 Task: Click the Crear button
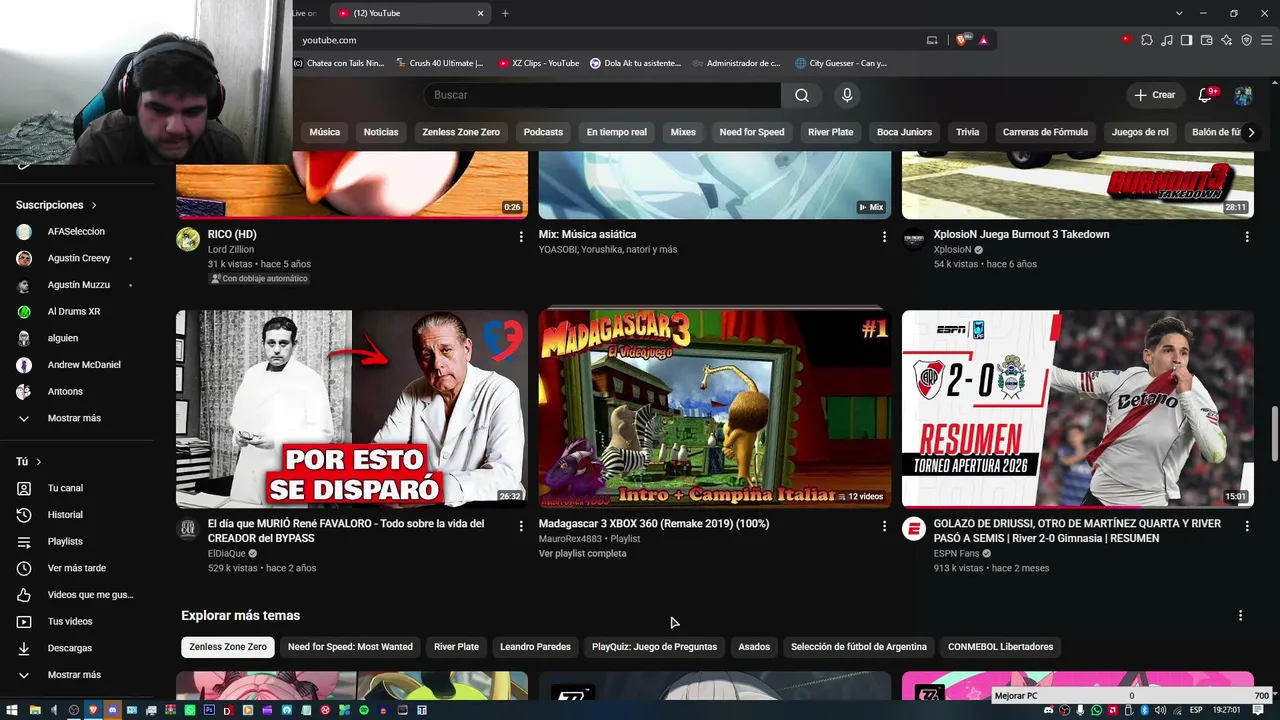[1154, 95]
